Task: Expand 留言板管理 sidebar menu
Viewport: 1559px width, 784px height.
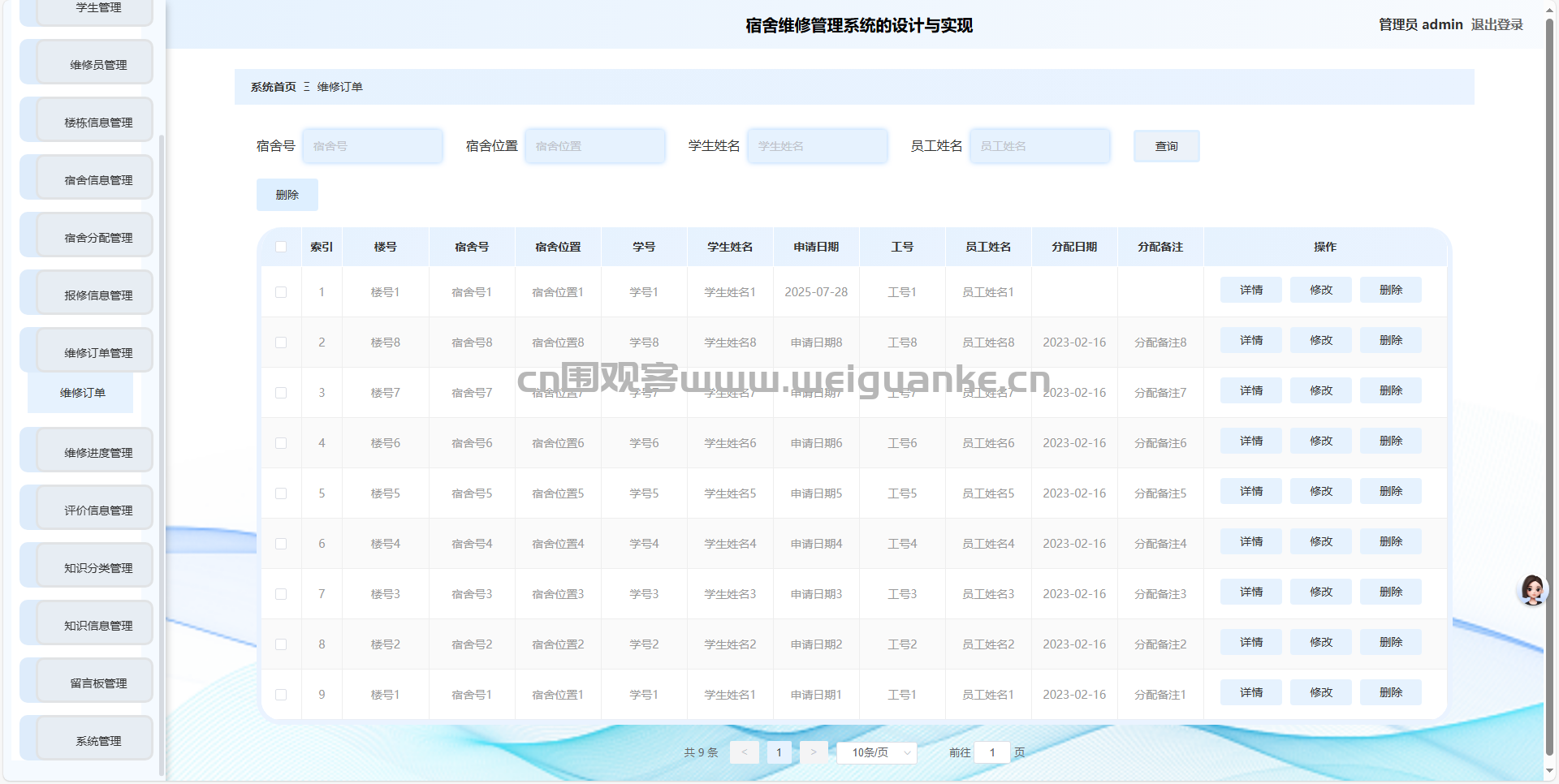Action: (87, 680)
